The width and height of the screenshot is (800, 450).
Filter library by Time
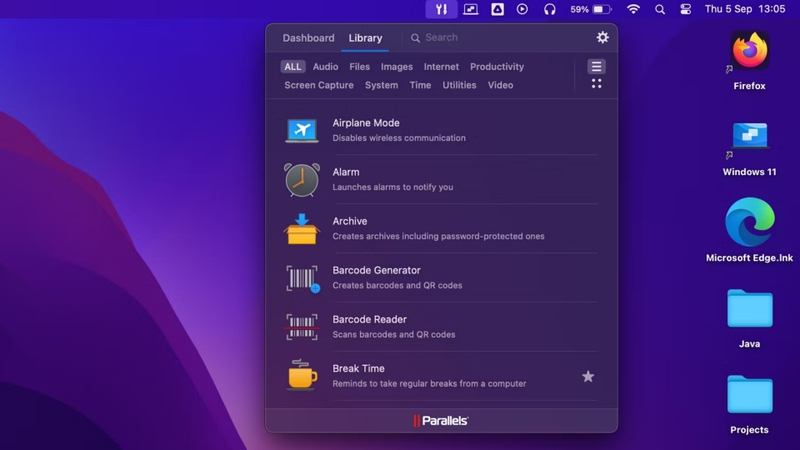pyautogui.click(x=420, y=85)
